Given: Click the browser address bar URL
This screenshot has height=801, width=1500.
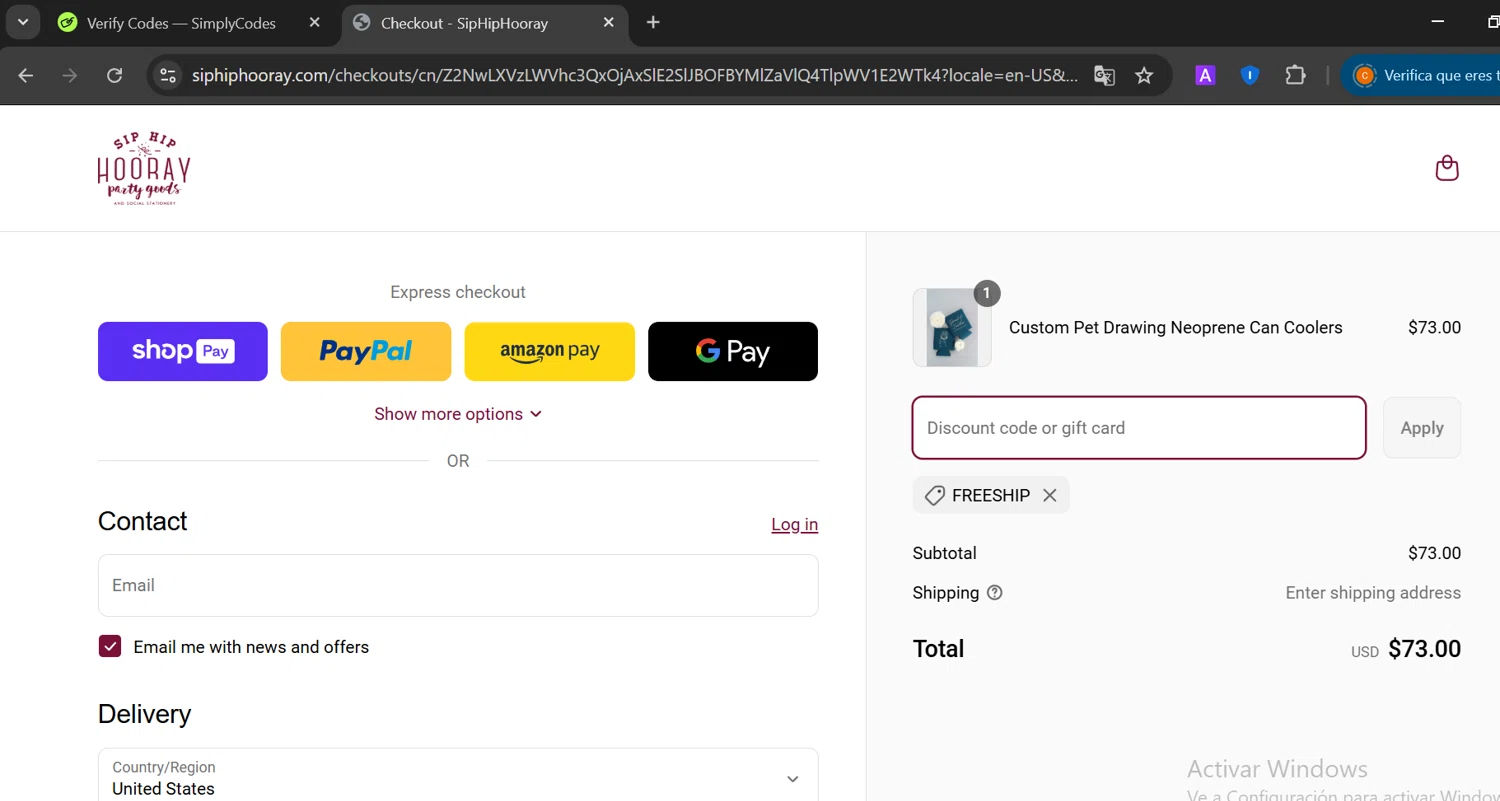Looking at the screenshot, I should (635, 75).
